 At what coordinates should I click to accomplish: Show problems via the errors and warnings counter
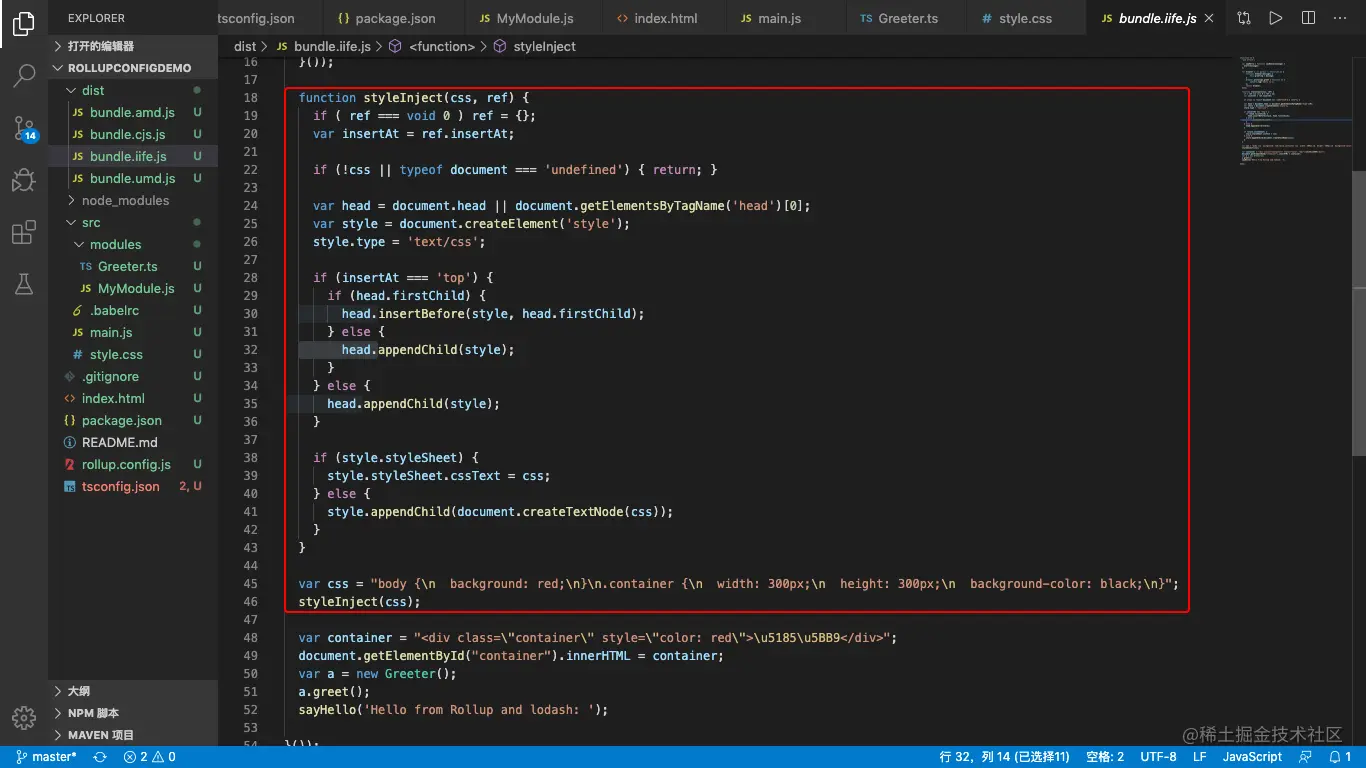149,757
